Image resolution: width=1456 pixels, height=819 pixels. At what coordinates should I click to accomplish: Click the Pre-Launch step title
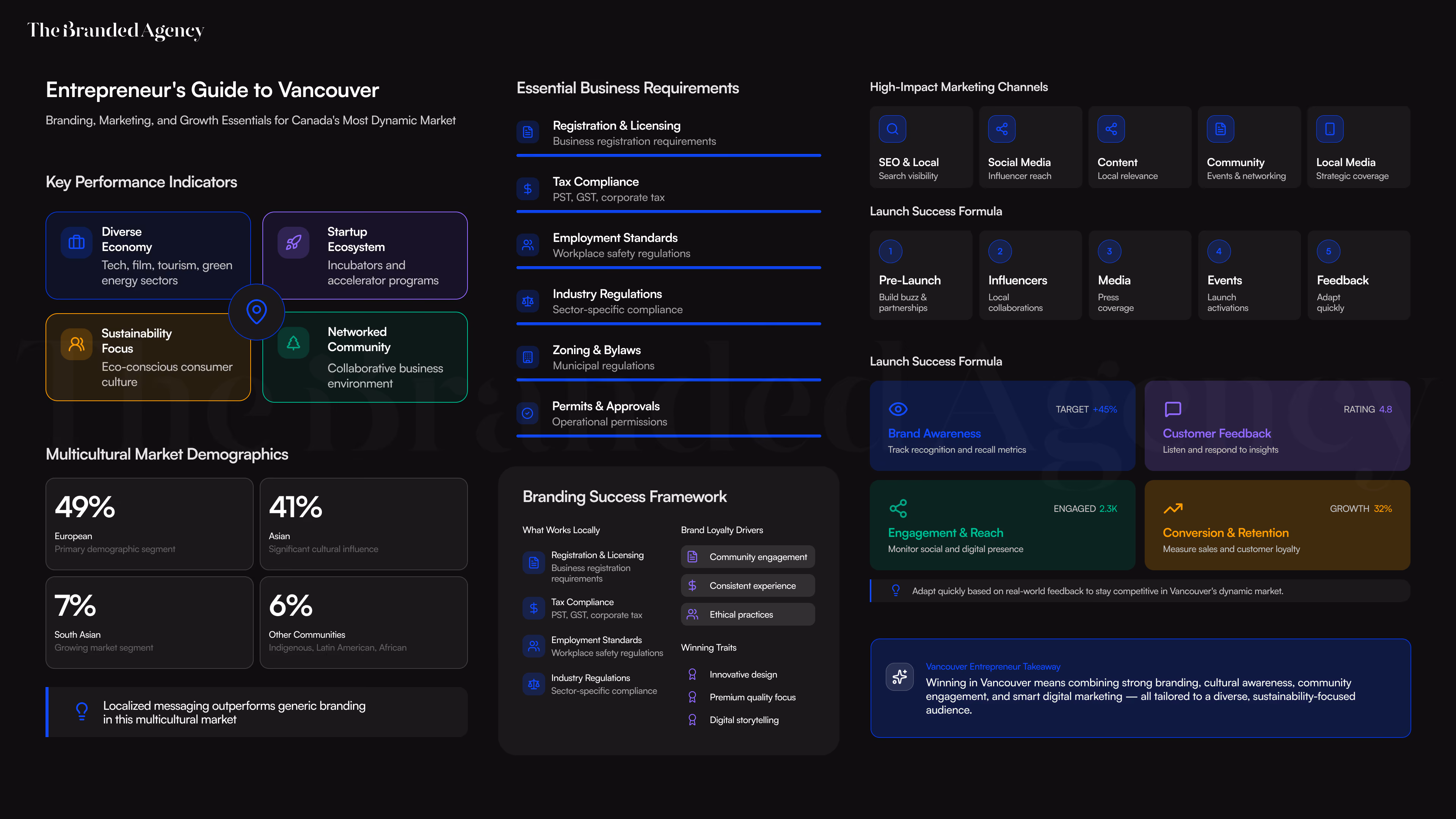[910, 280]
